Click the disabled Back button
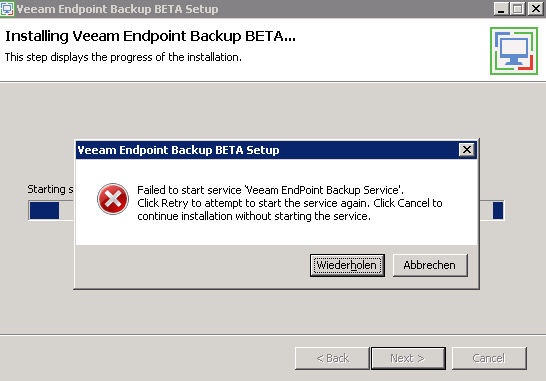 [332, 358]
